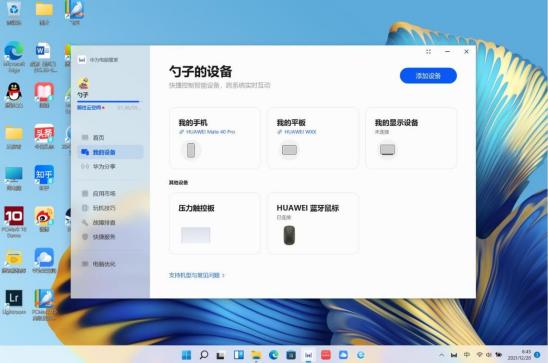
Task: Click the phone icon in 我的手机 card
Action: [x=191, y=150]
